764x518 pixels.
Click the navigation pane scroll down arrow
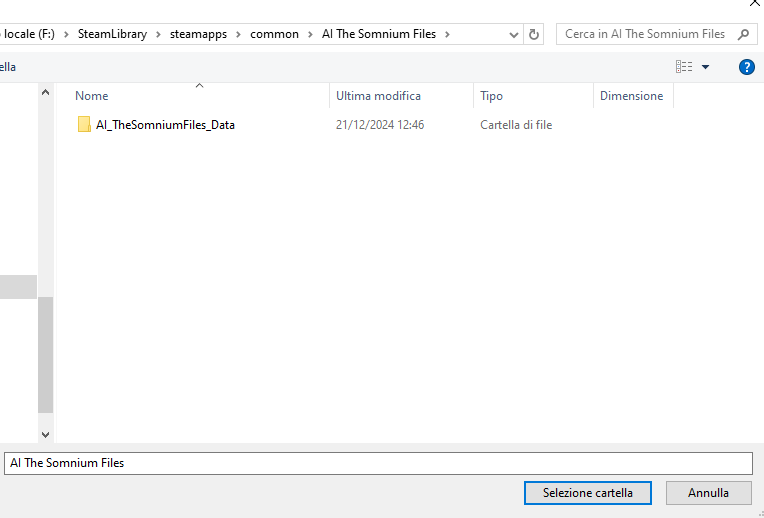[45, 434]
